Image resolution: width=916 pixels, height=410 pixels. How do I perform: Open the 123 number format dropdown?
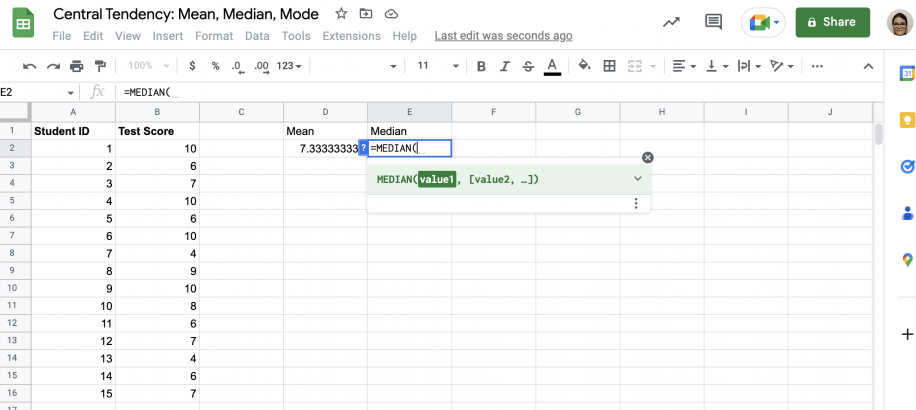click(289, 66)
